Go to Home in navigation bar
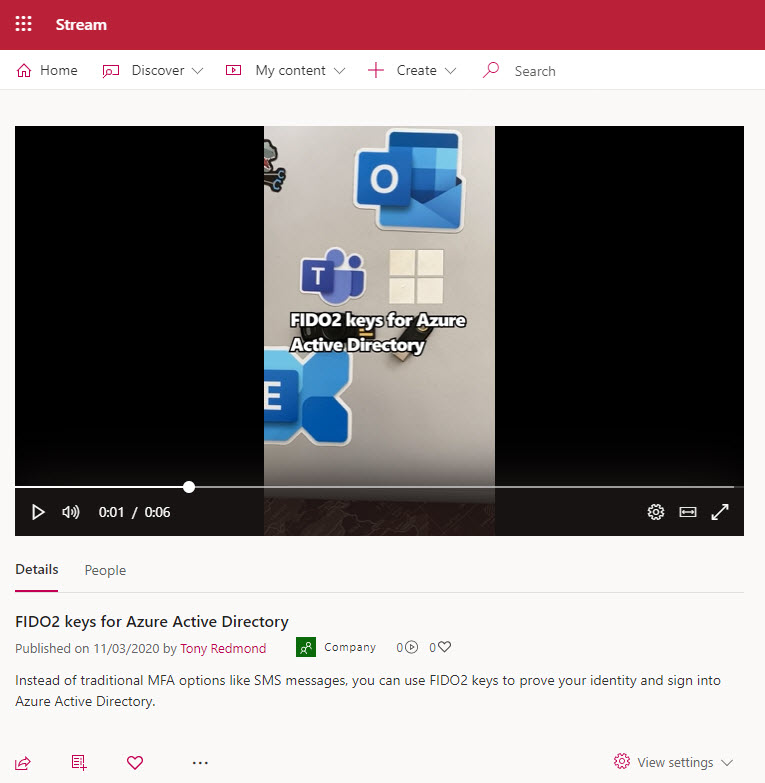Screen dimensions: 765x783 pos(47,70)
